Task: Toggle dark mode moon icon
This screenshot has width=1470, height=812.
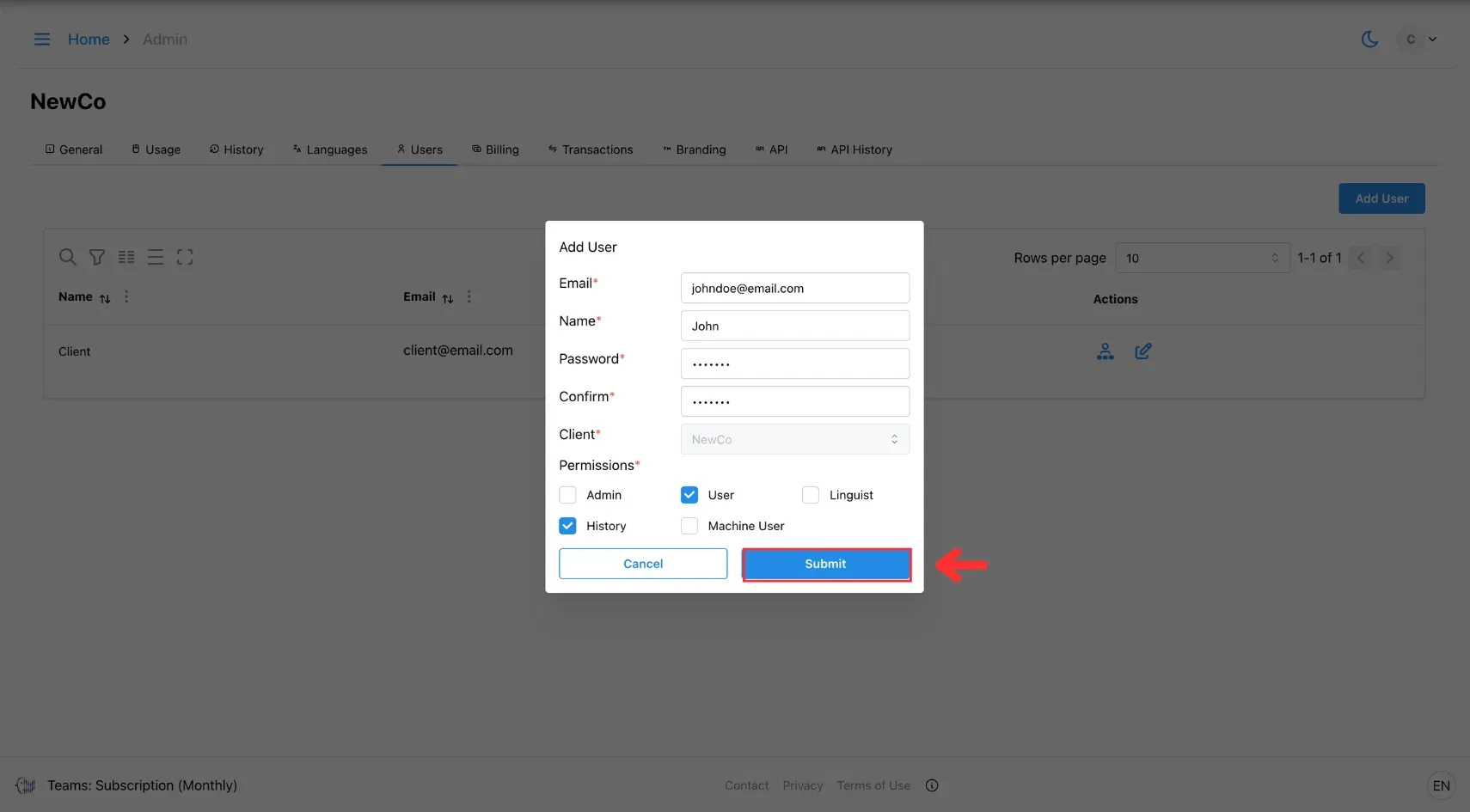Action: (1369, 40)
